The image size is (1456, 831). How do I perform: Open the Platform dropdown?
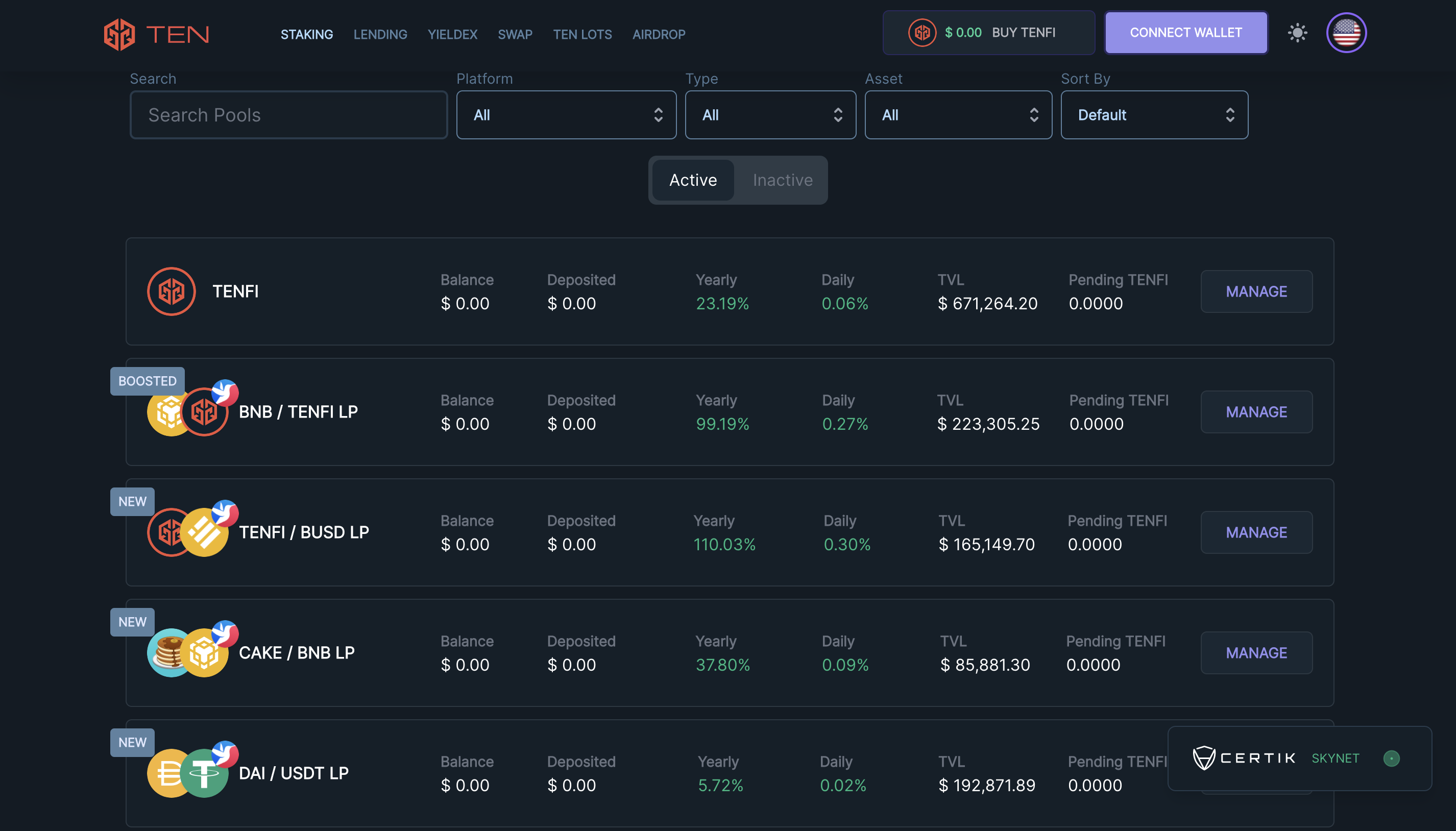pos(566,115)
